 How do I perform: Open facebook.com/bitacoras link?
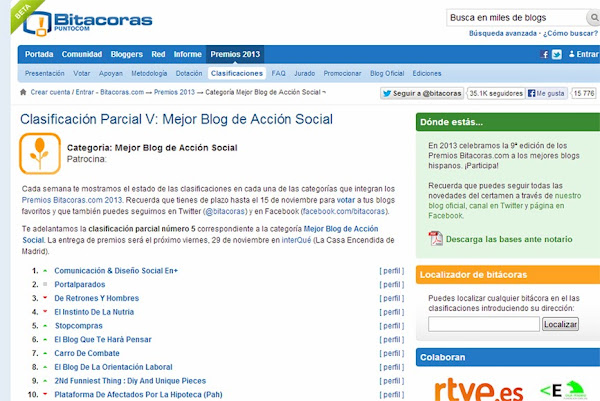(344, 211)
